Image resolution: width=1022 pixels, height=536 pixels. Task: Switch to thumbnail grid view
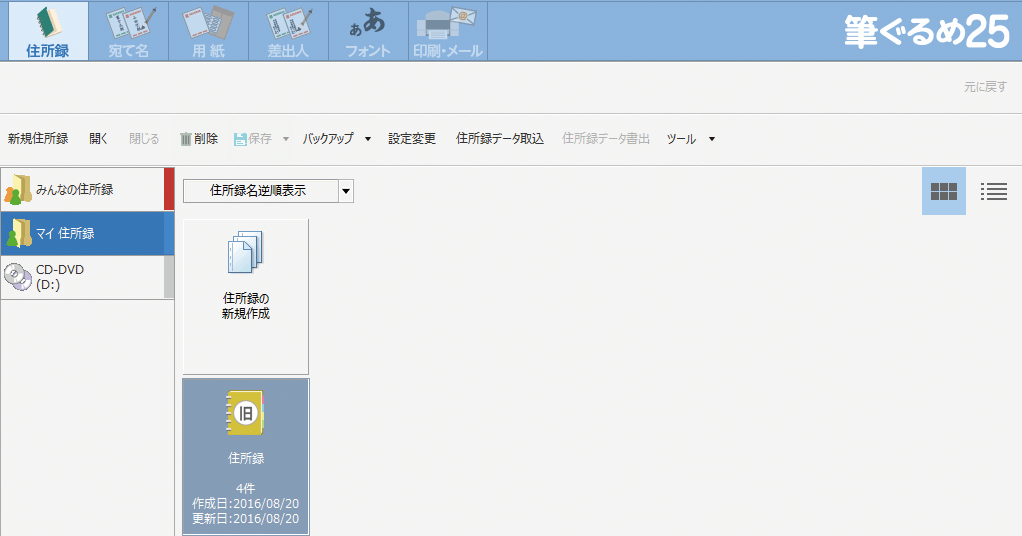(x=944, y=191)
